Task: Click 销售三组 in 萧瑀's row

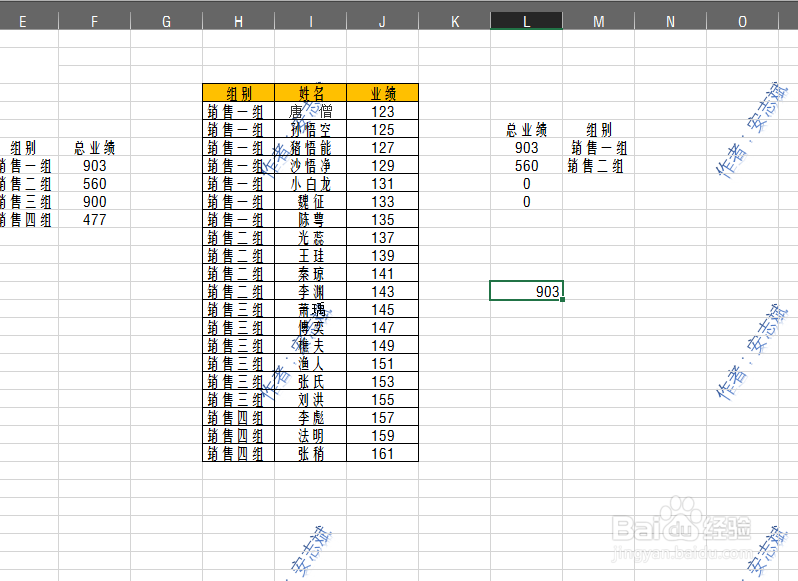Action: [x=235, y=309]
